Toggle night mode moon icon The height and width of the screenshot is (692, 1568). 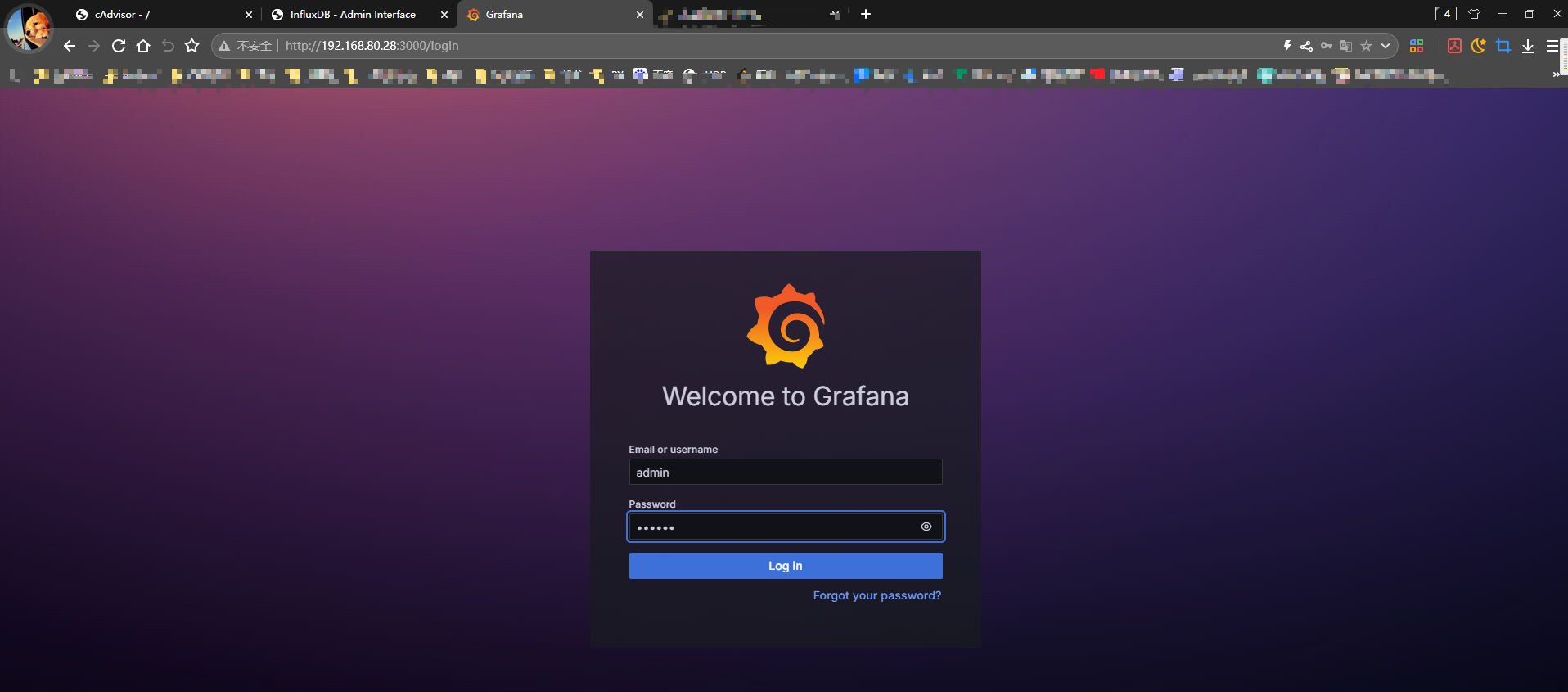coord(1478,46)
